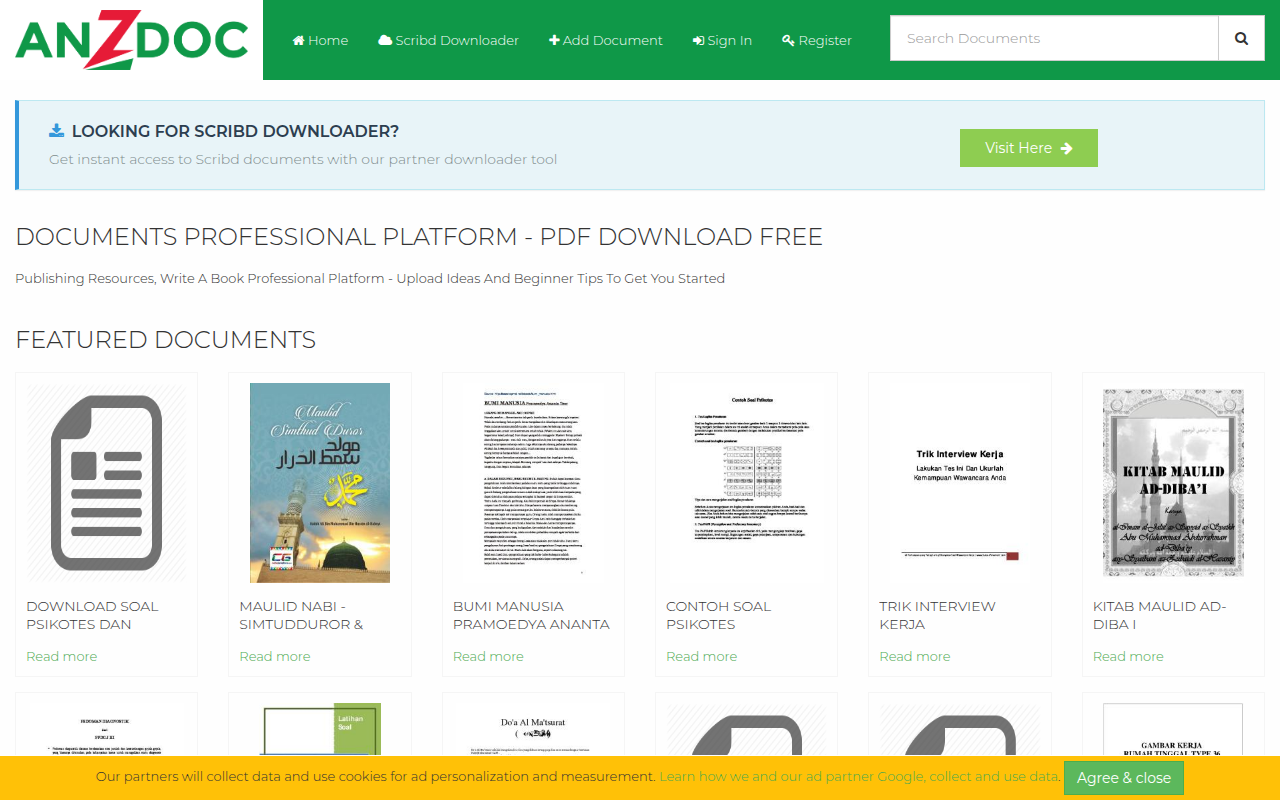This screenshot has width=1280, height=800.
Task: Open the Home menu item
Action: 320,40
